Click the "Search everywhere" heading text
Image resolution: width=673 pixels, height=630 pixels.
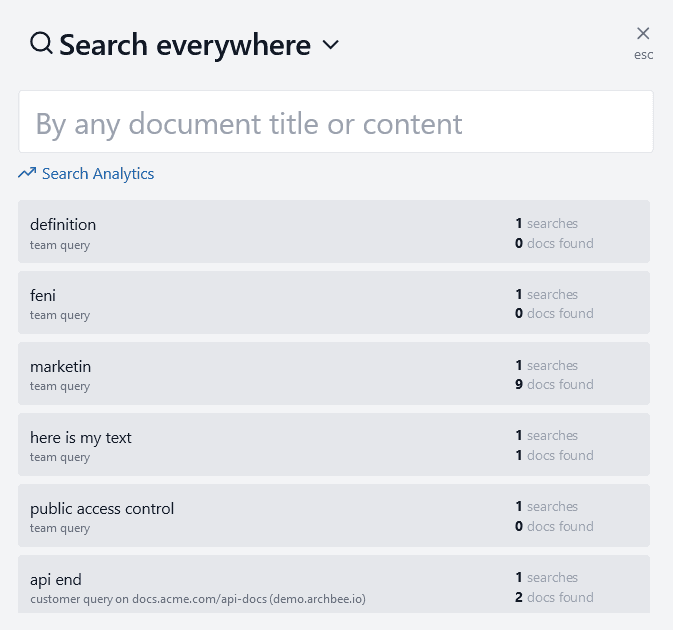[185, 45]
